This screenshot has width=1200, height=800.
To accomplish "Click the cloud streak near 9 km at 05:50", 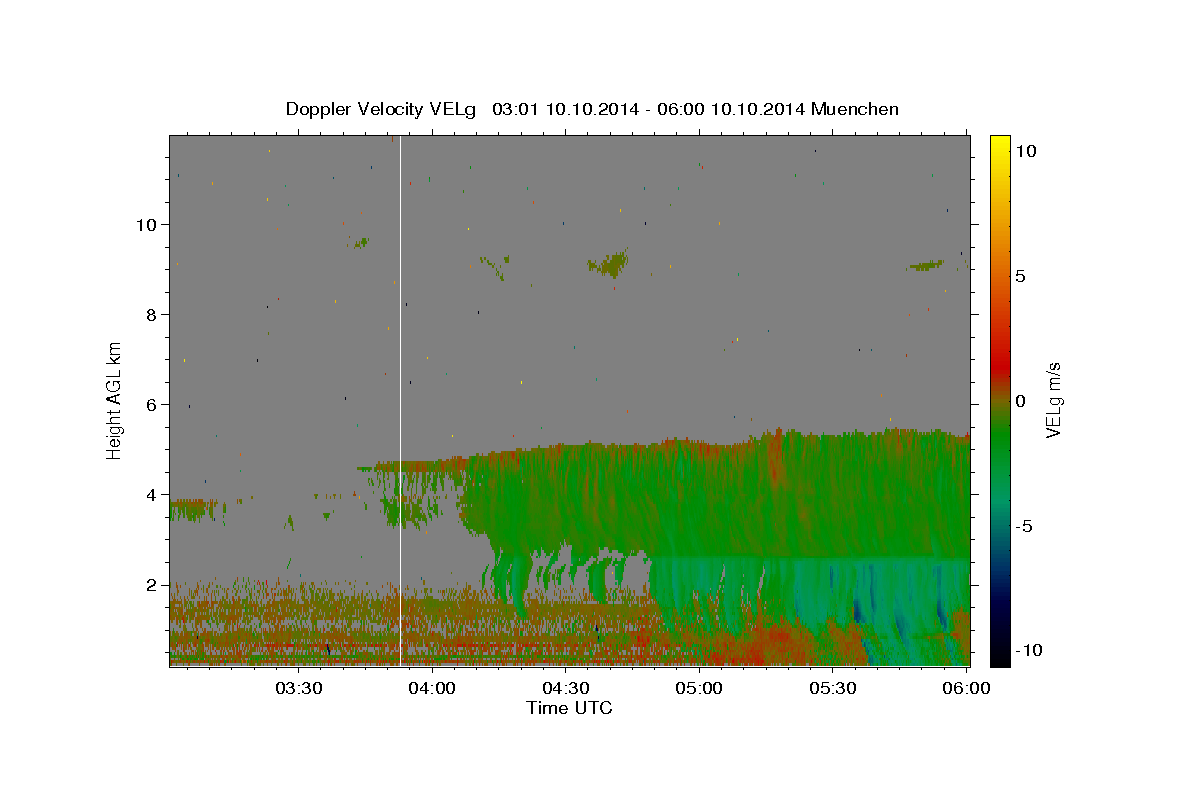I will [926, 265].
